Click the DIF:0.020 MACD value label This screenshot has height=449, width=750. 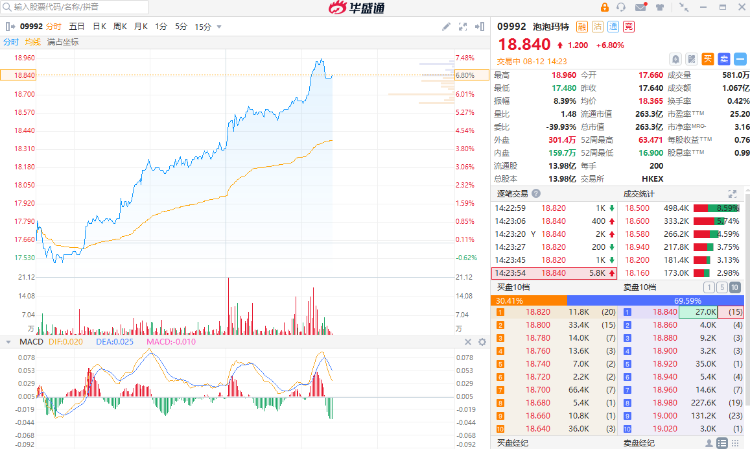pyautogui.click(x=66, y=342)
